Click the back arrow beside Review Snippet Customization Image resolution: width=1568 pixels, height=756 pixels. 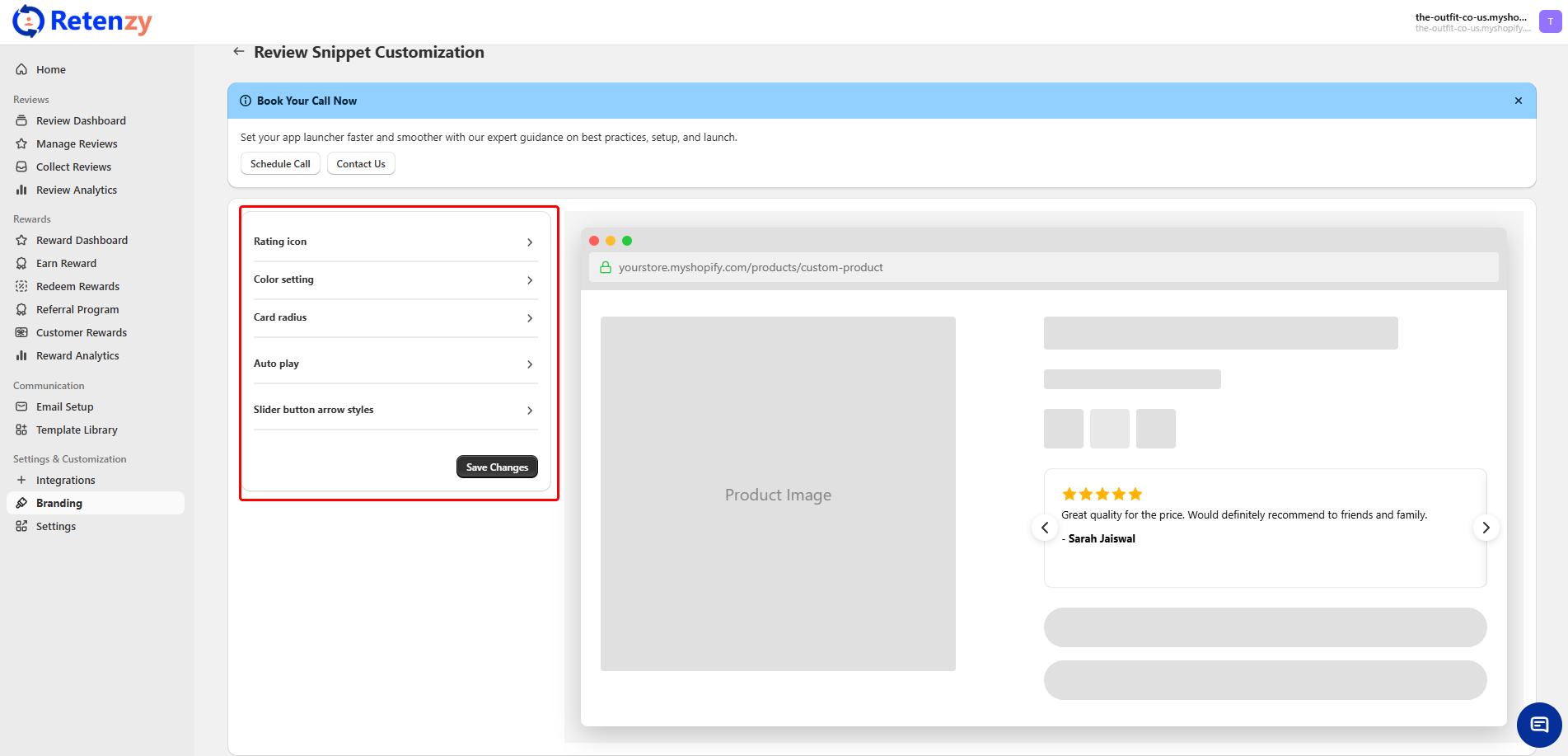(x=239, y=52)
